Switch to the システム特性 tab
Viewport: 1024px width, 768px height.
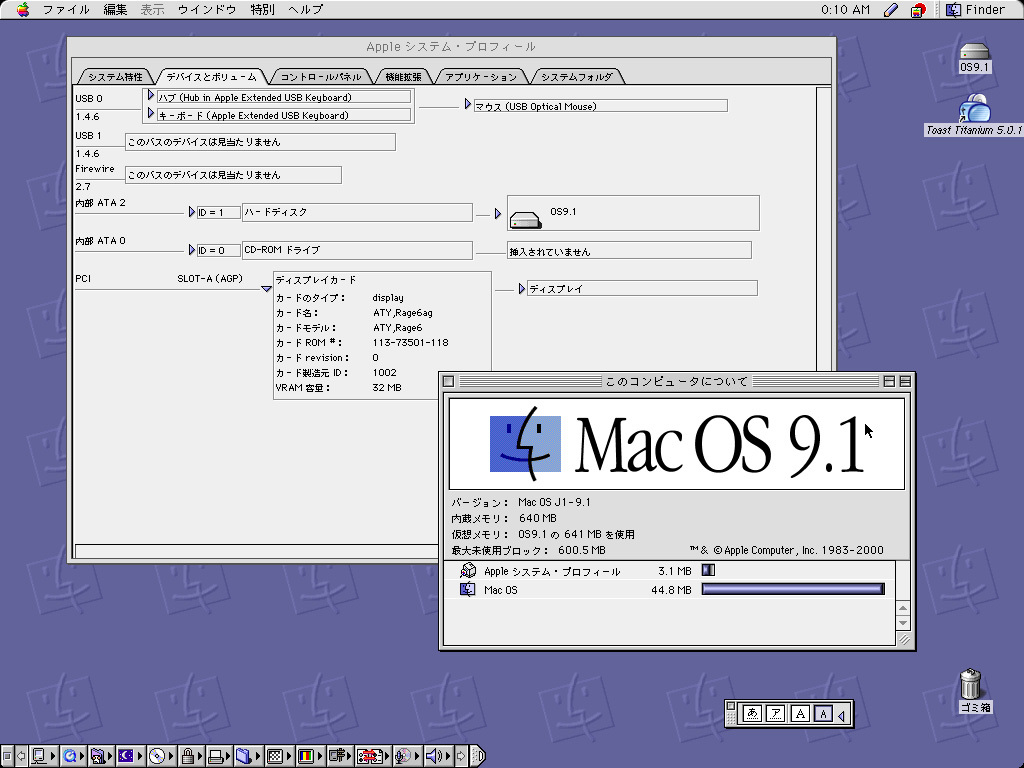click(x=115, y=76)
